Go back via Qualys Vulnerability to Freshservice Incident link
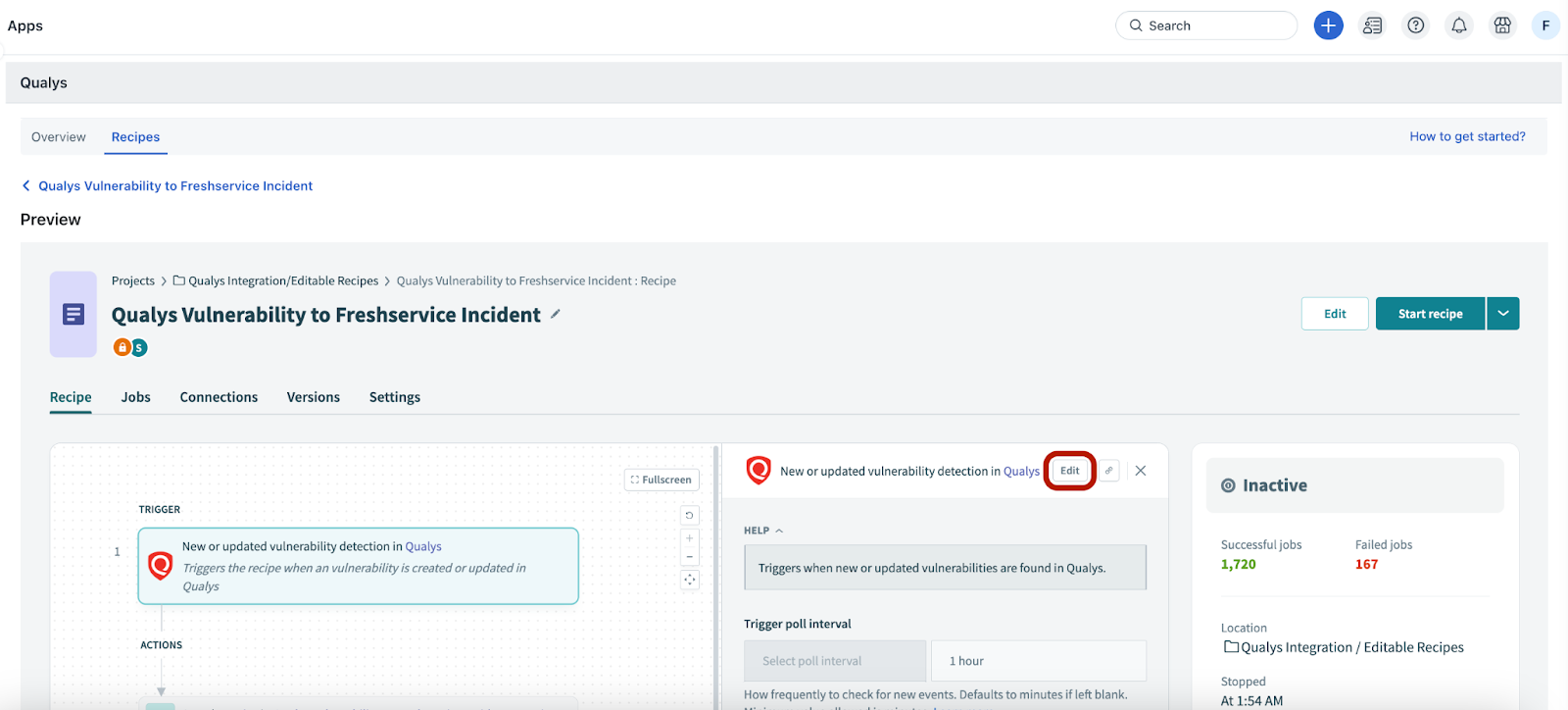The image size is (1568, 710). pos(168,185)
